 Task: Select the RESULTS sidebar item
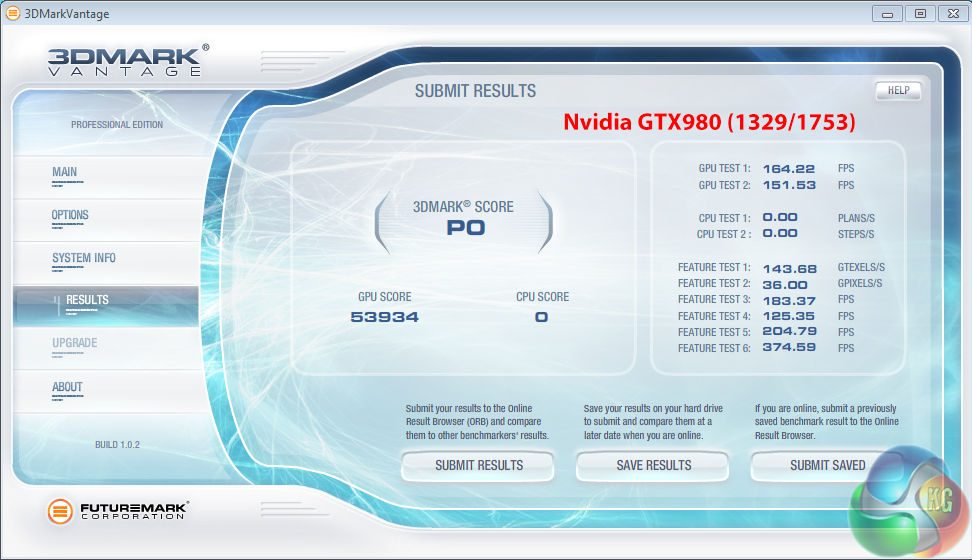(x=106, y=306)
